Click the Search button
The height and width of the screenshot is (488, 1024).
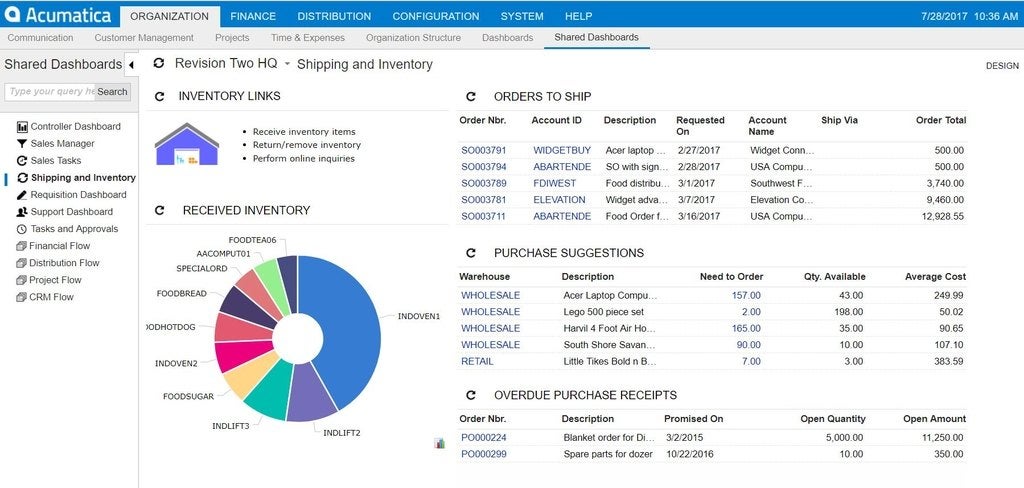click(112, 91)
